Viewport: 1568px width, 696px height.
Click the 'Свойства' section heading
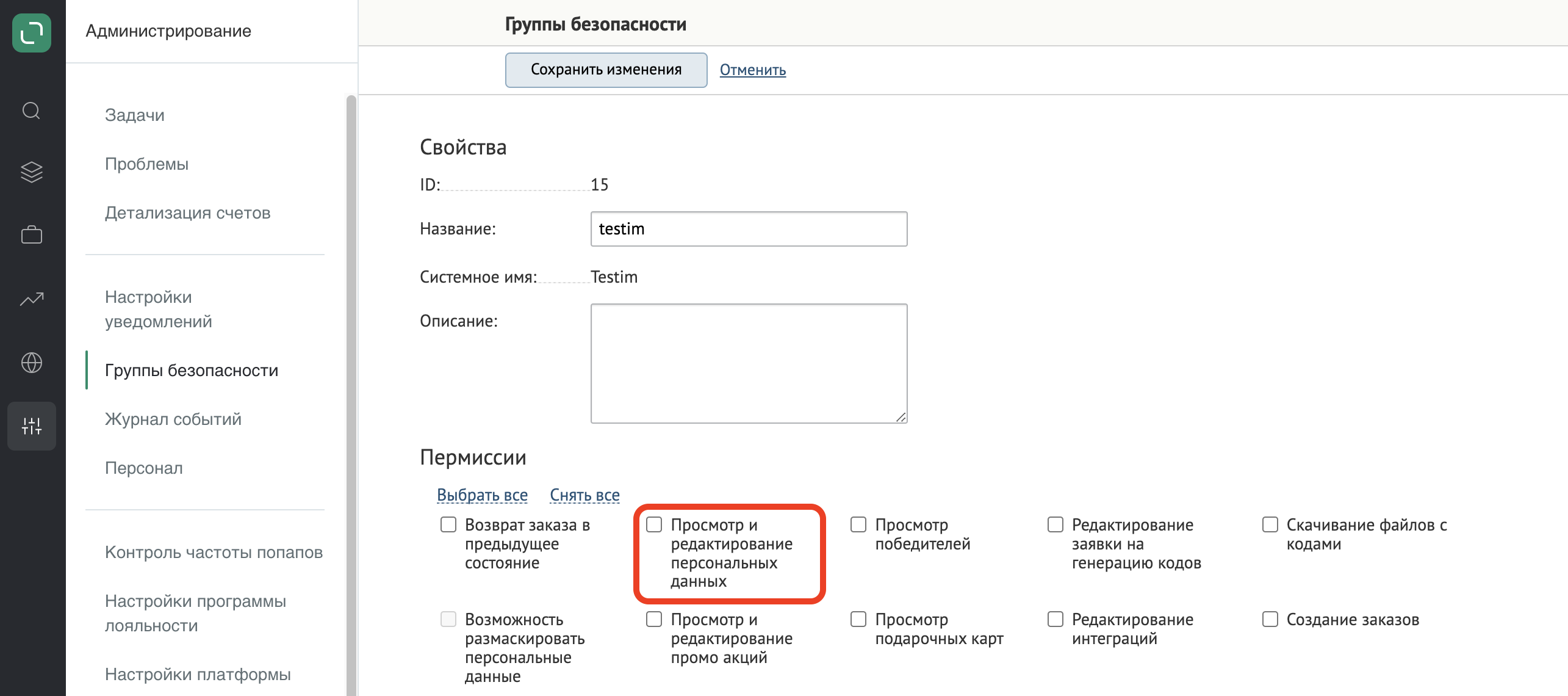click(463, 147)
